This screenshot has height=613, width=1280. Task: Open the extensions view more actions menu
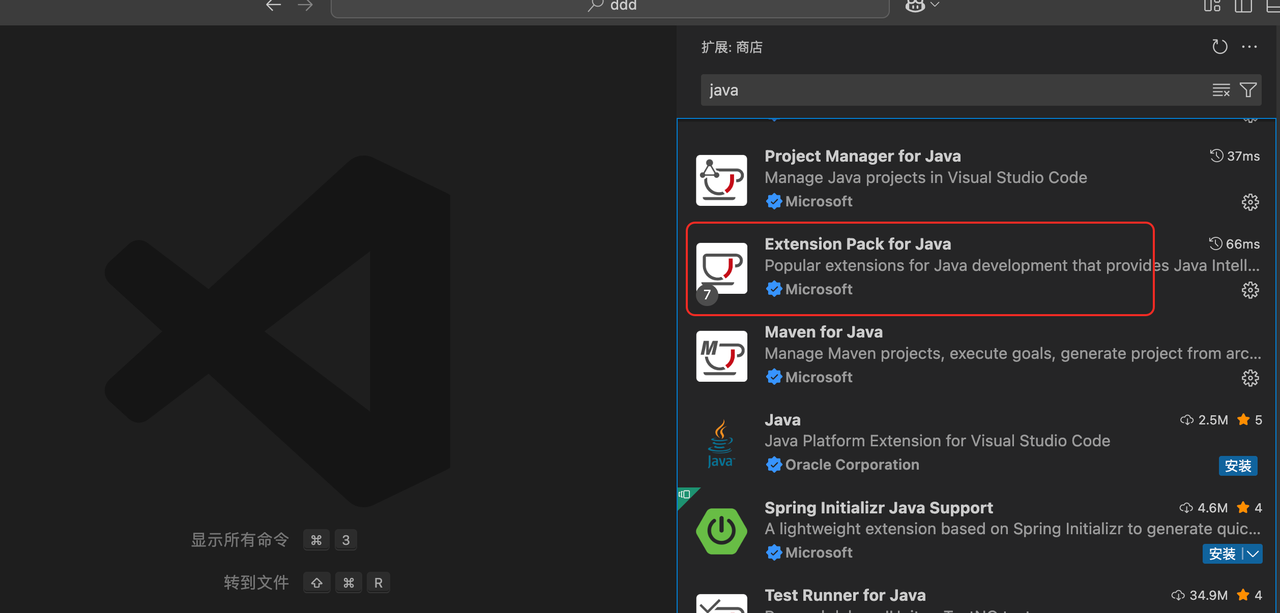[1249, 47]
